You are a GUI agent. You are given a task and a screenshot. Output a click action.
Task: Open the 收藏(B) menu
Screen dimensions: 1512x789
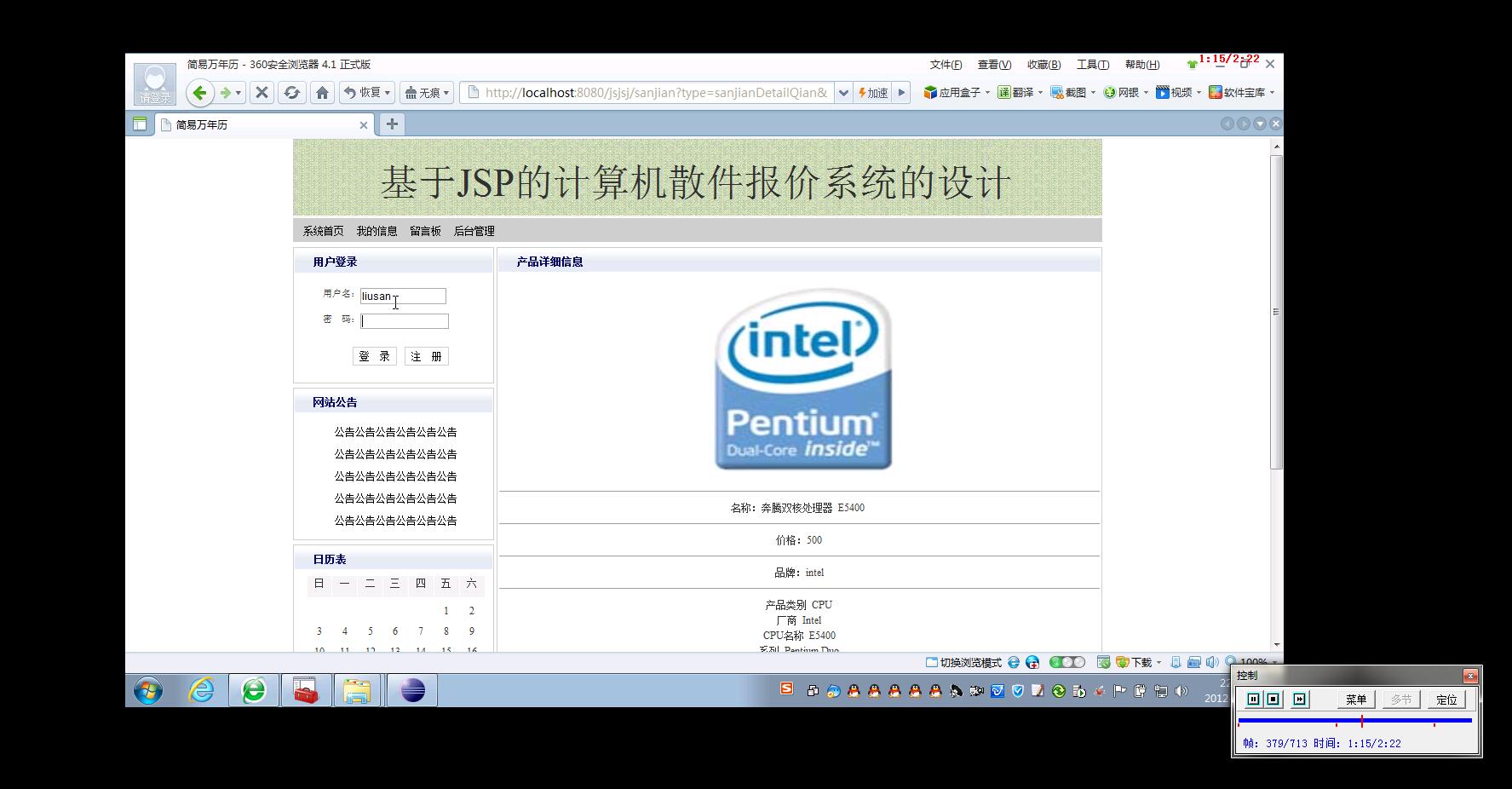(x=1043, y=65)
